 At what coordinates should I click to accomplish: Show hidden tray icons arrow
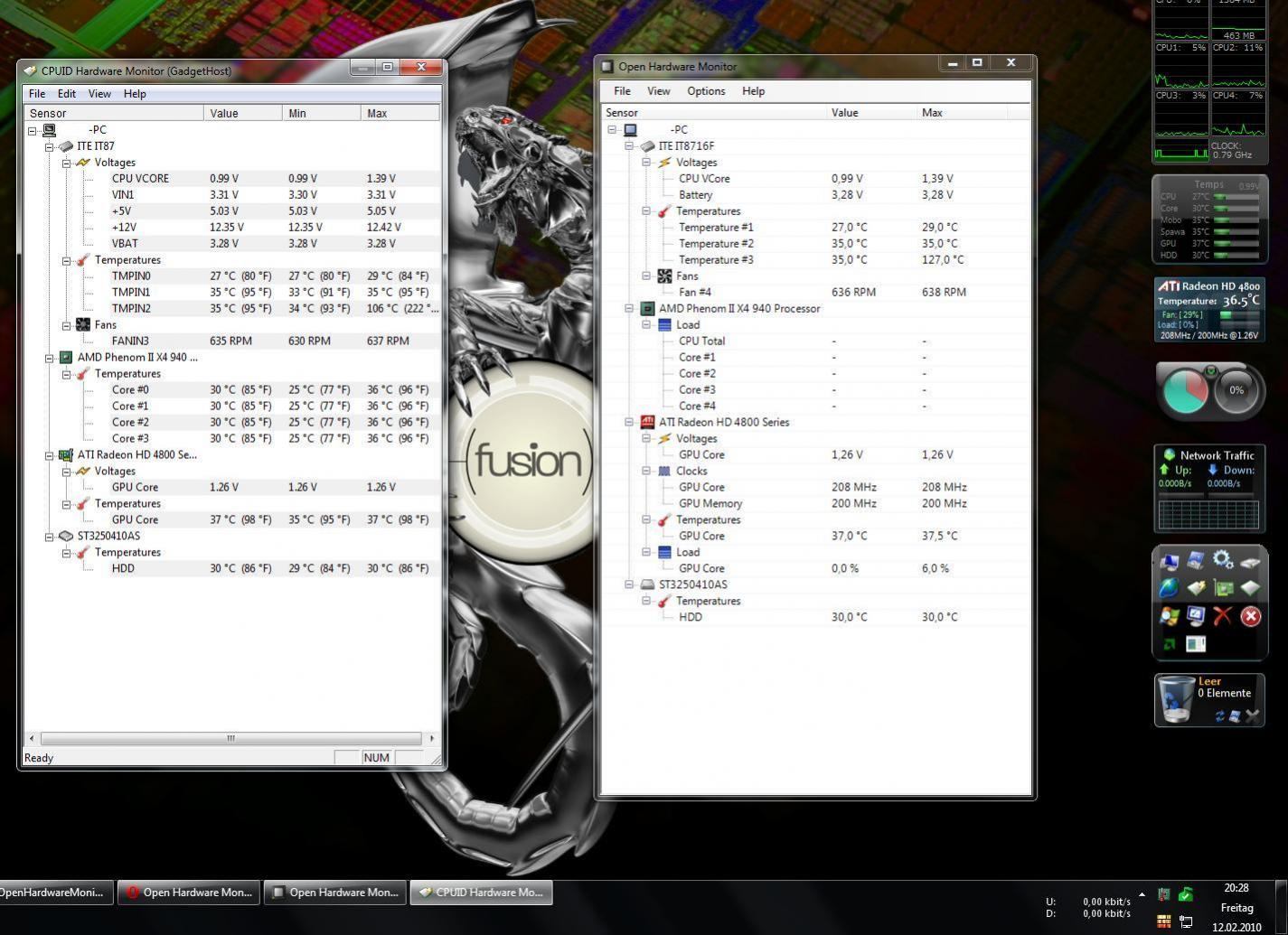1142,894
